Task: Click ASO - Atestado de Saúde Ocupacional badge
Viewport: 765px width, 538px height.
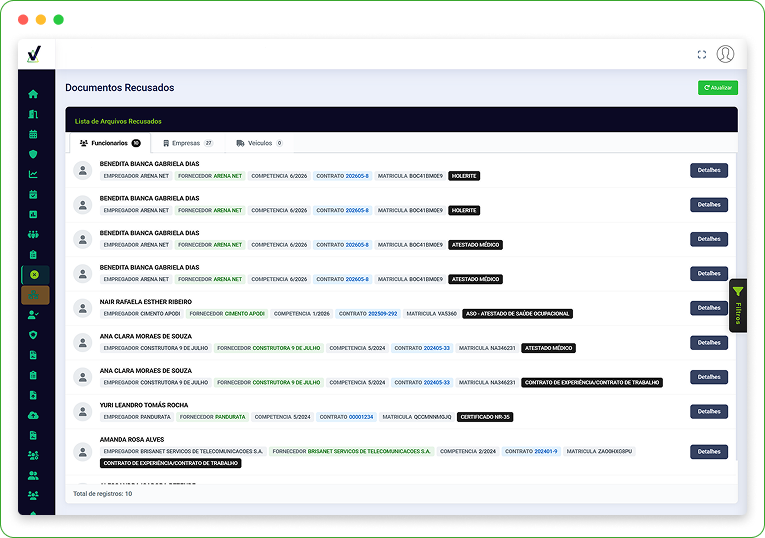Action: (518, 314)
